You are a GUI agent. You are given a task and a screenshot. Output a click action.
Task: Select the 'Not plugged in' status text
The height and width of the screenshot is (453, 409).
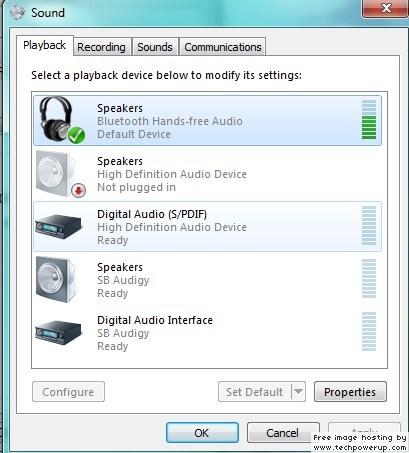click(136, 187)
